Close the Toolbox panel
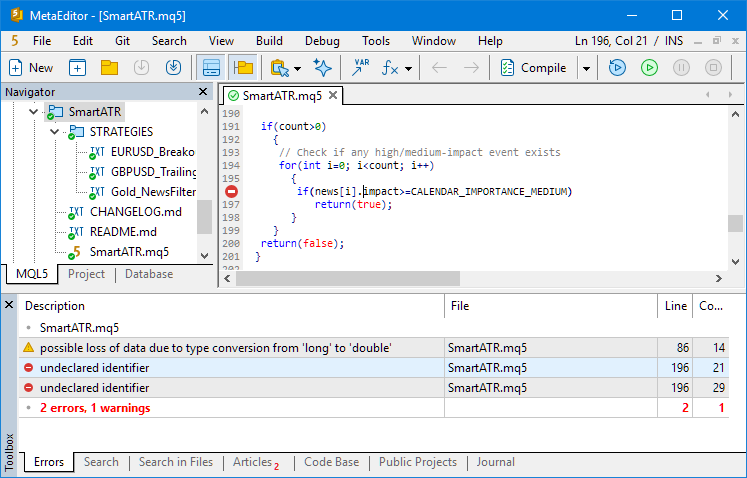The image size is (747, 478). (x=9, y=304)
